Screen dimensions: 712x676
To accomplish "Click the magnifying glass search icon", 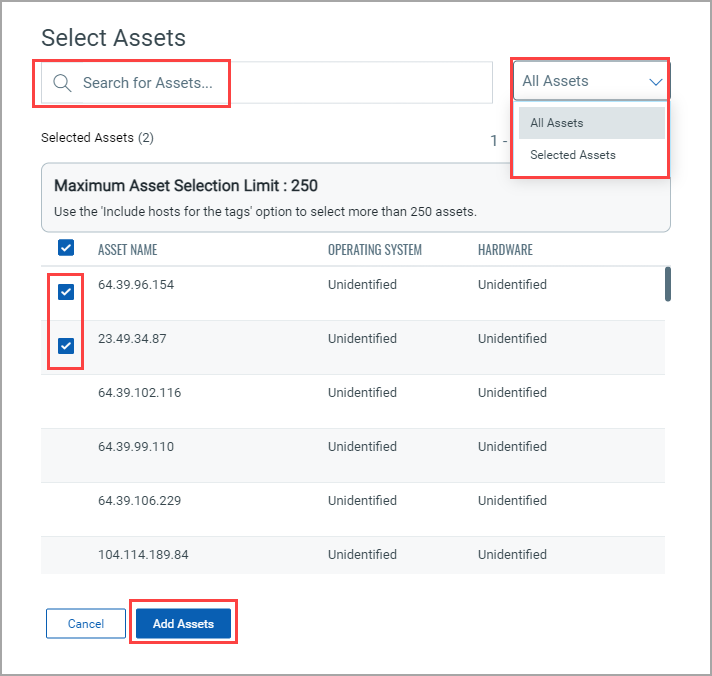I will point(62,83).
